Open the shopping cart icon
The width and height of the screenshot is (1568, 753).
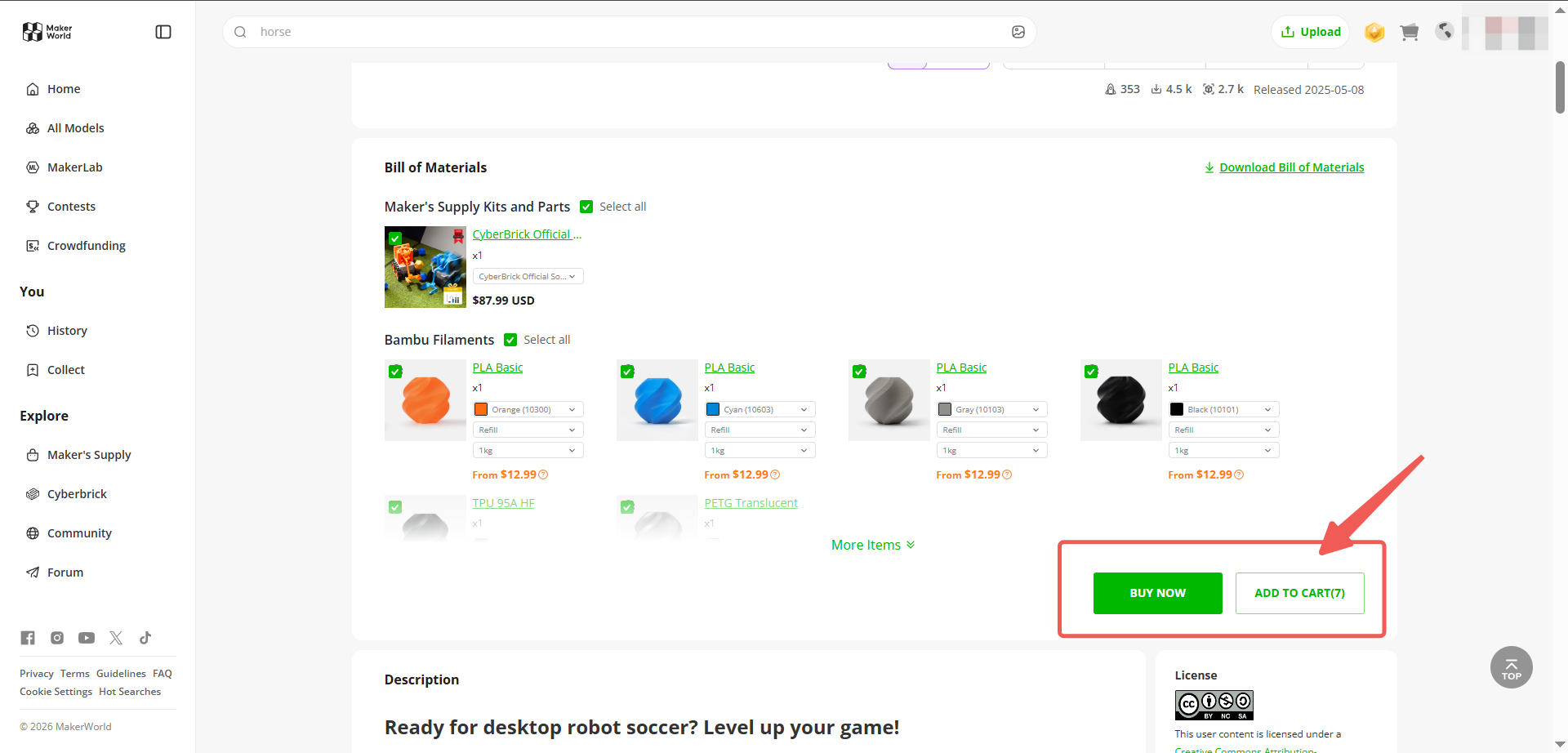pos(1409,32)
